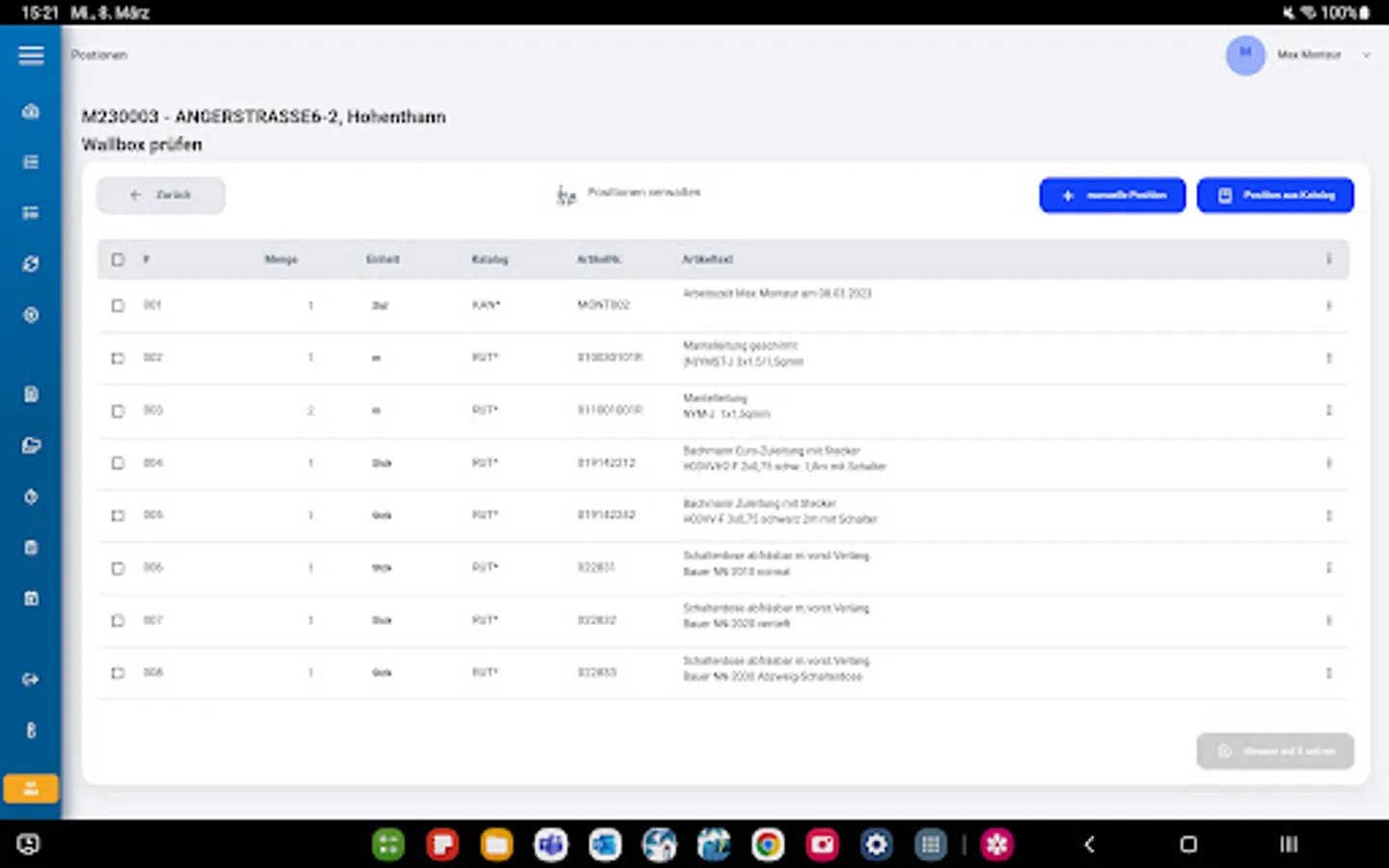The image size is (1389, 868).
Task: Go to home via sidebar house icon
Action: click(31, 112)
